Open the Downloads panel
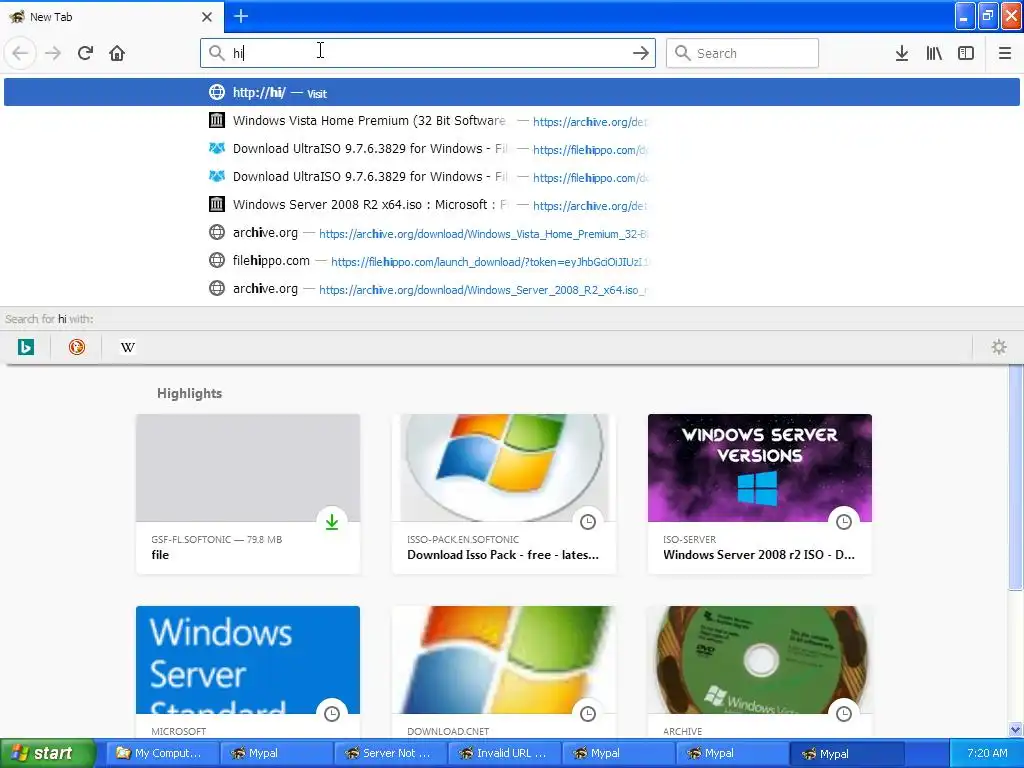The image size is (1024, 768). [x=902, y=53]
